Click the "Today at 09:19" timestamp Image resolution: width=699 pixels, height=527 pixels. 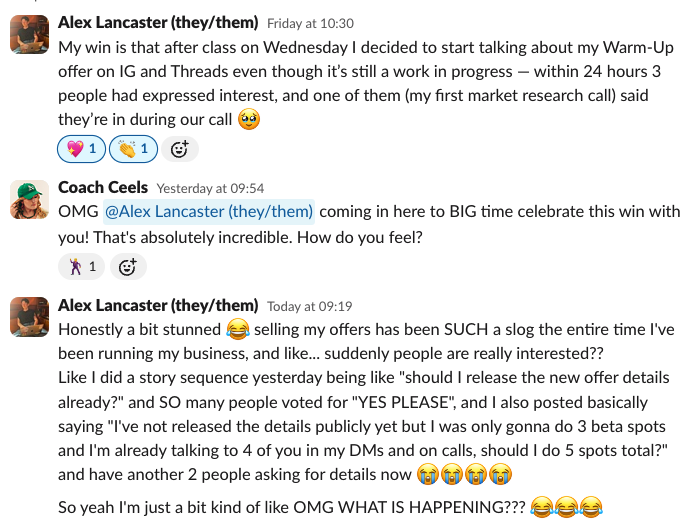(x=309, y=306)
